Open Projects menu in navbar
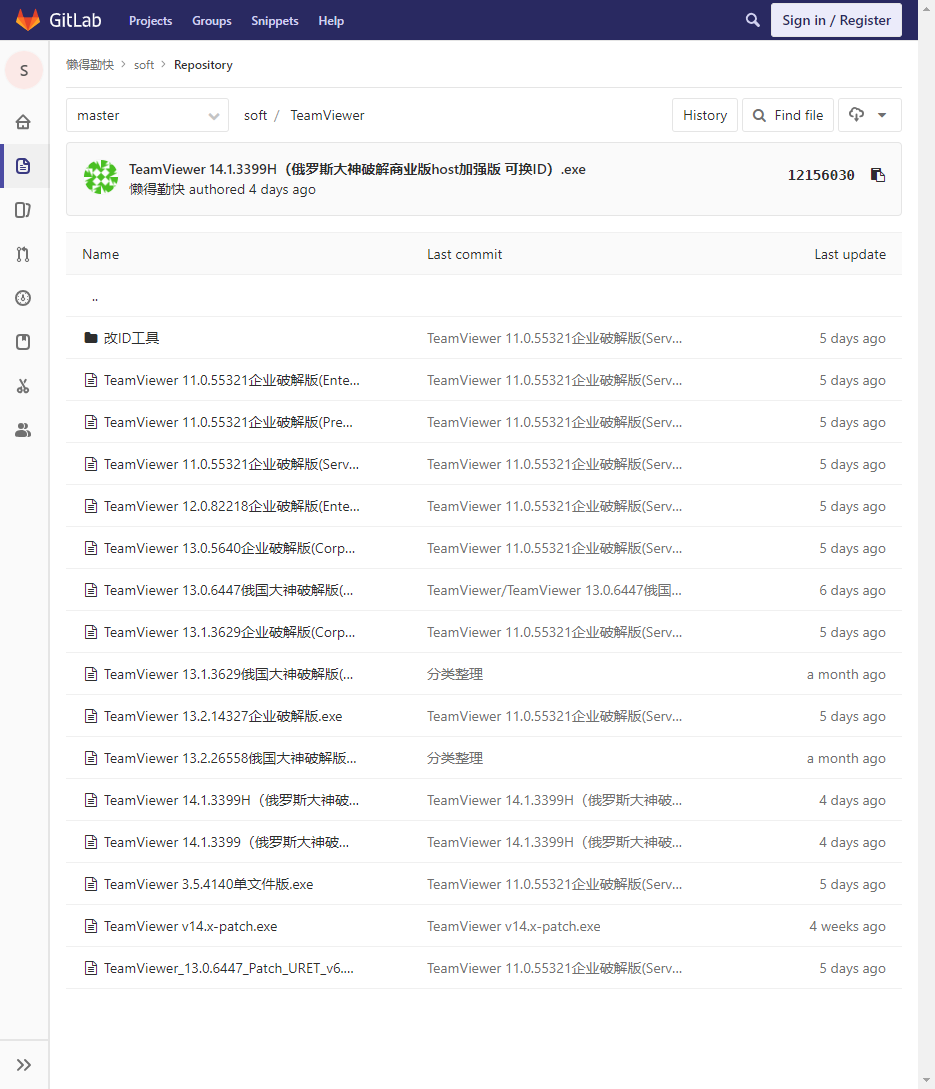This screenshot has height=1089, width=935. tap(150, 21)
